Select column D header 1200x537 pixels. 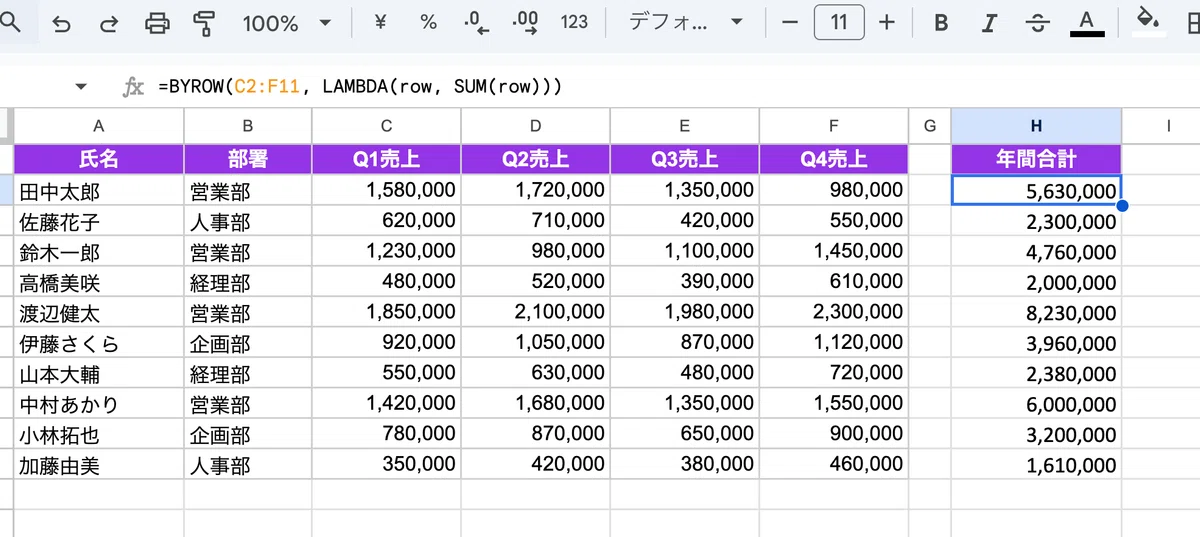click(535, 125)
